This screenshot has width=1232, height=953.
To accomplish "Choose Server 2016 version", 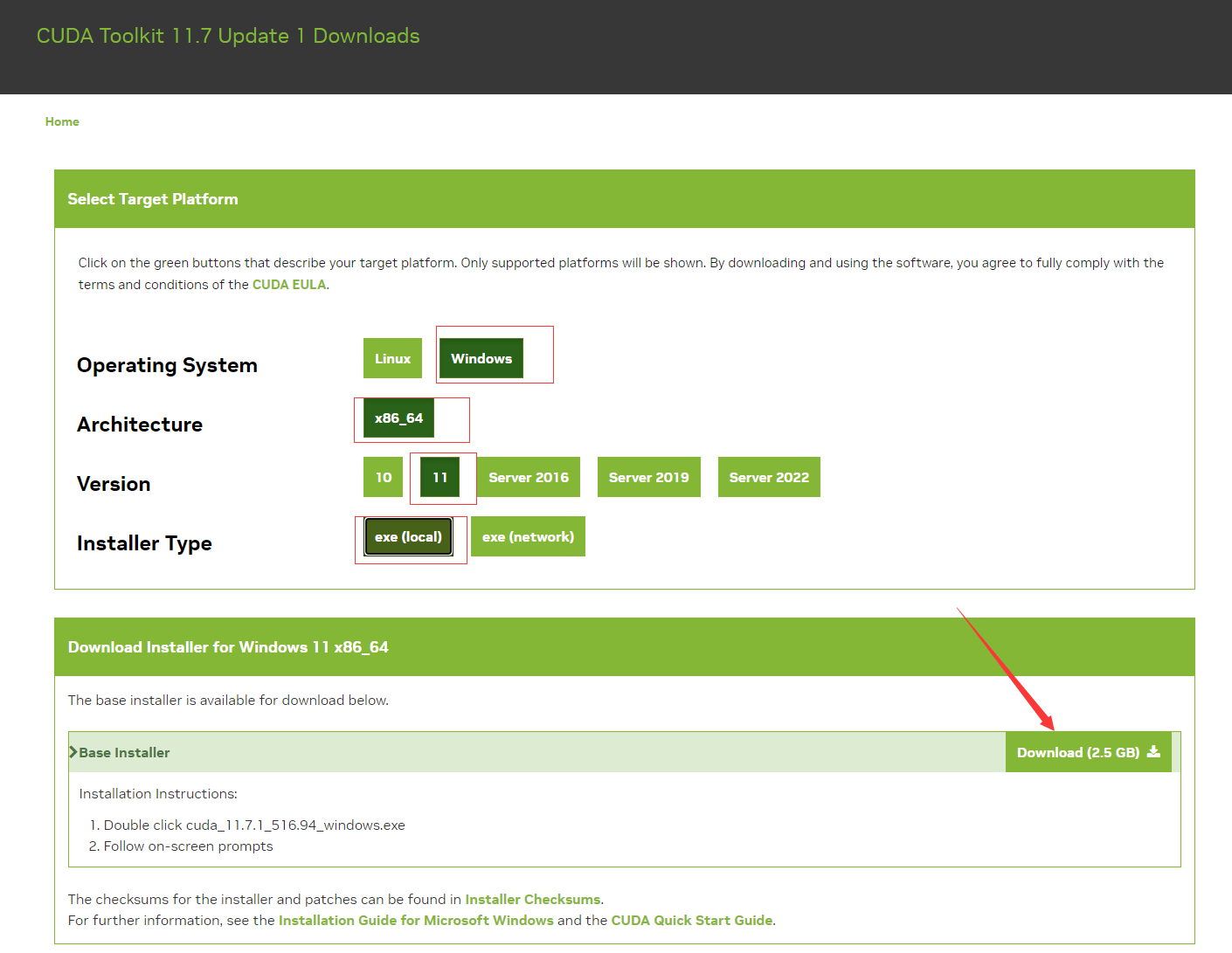I will (528, 477).
